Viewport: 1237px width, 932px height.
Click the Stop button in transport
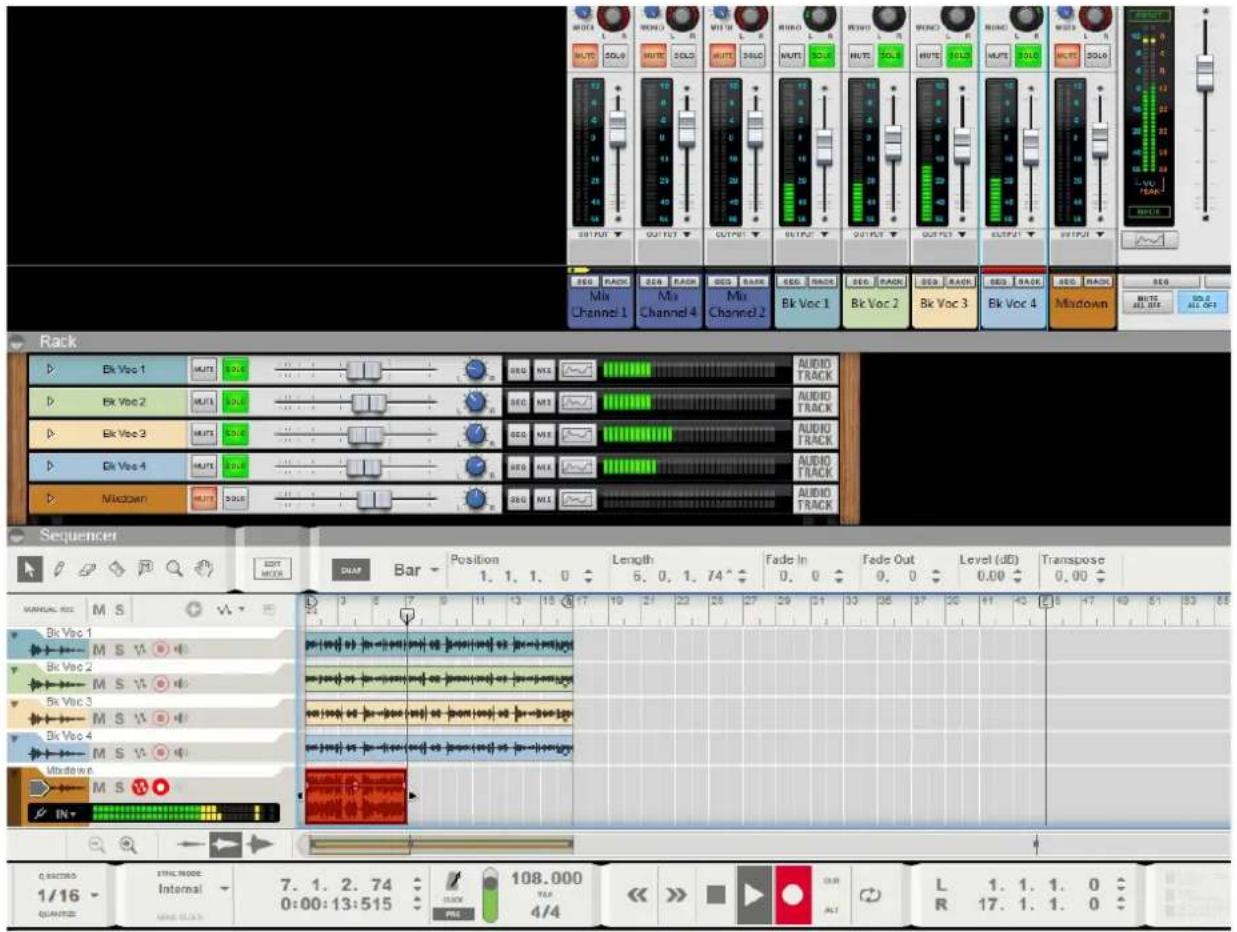715,893
